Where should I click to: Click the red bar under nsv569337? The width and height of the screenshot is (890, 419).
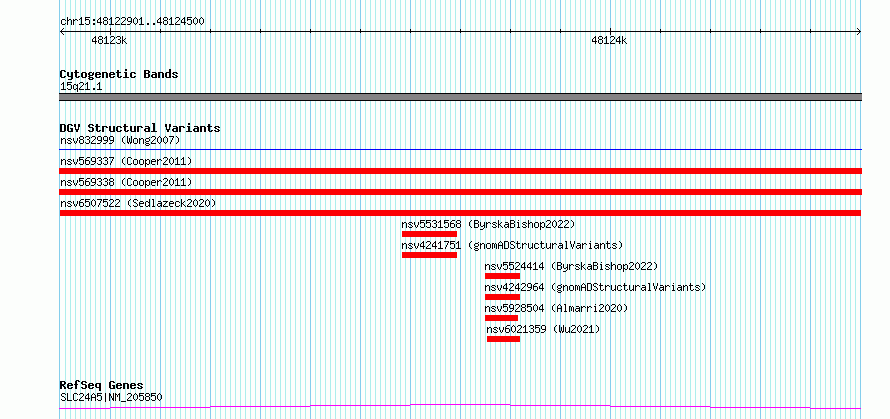(460, 171)
